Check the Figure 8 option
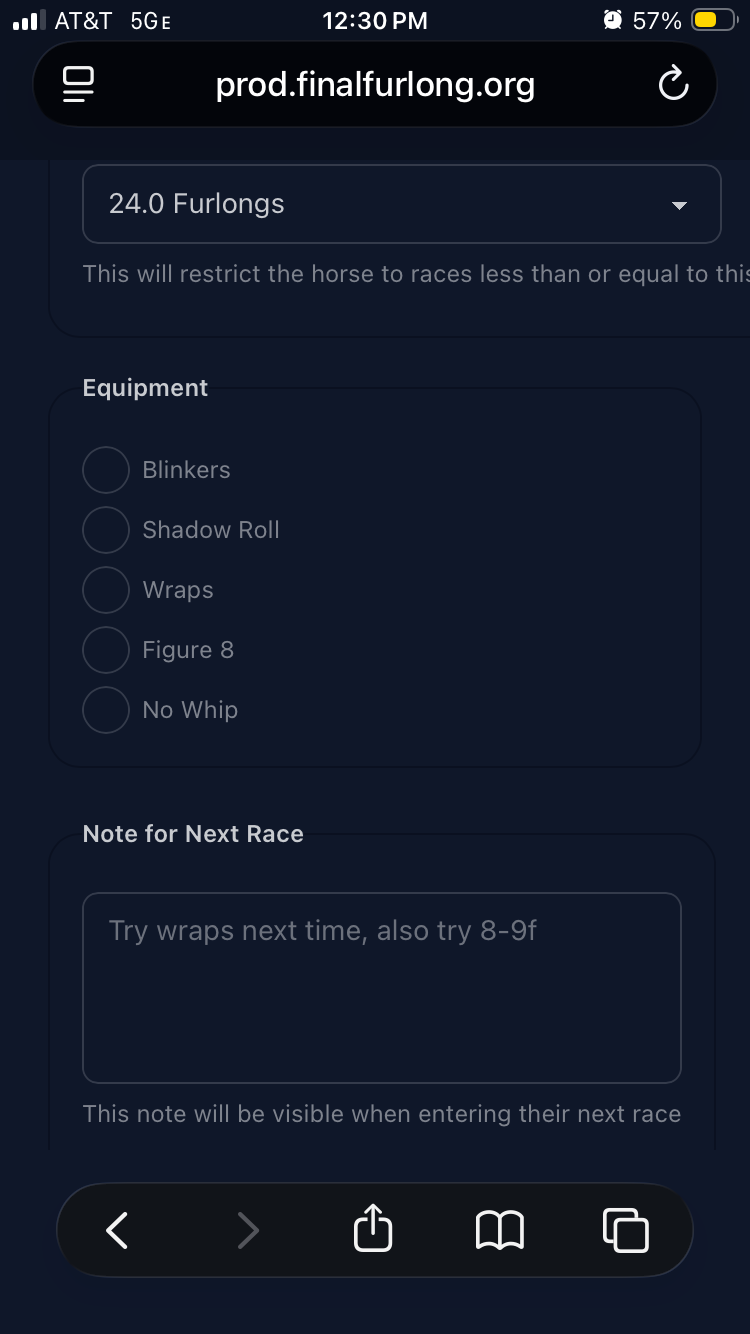This screenshot has height=1334, width=750. 106,650
